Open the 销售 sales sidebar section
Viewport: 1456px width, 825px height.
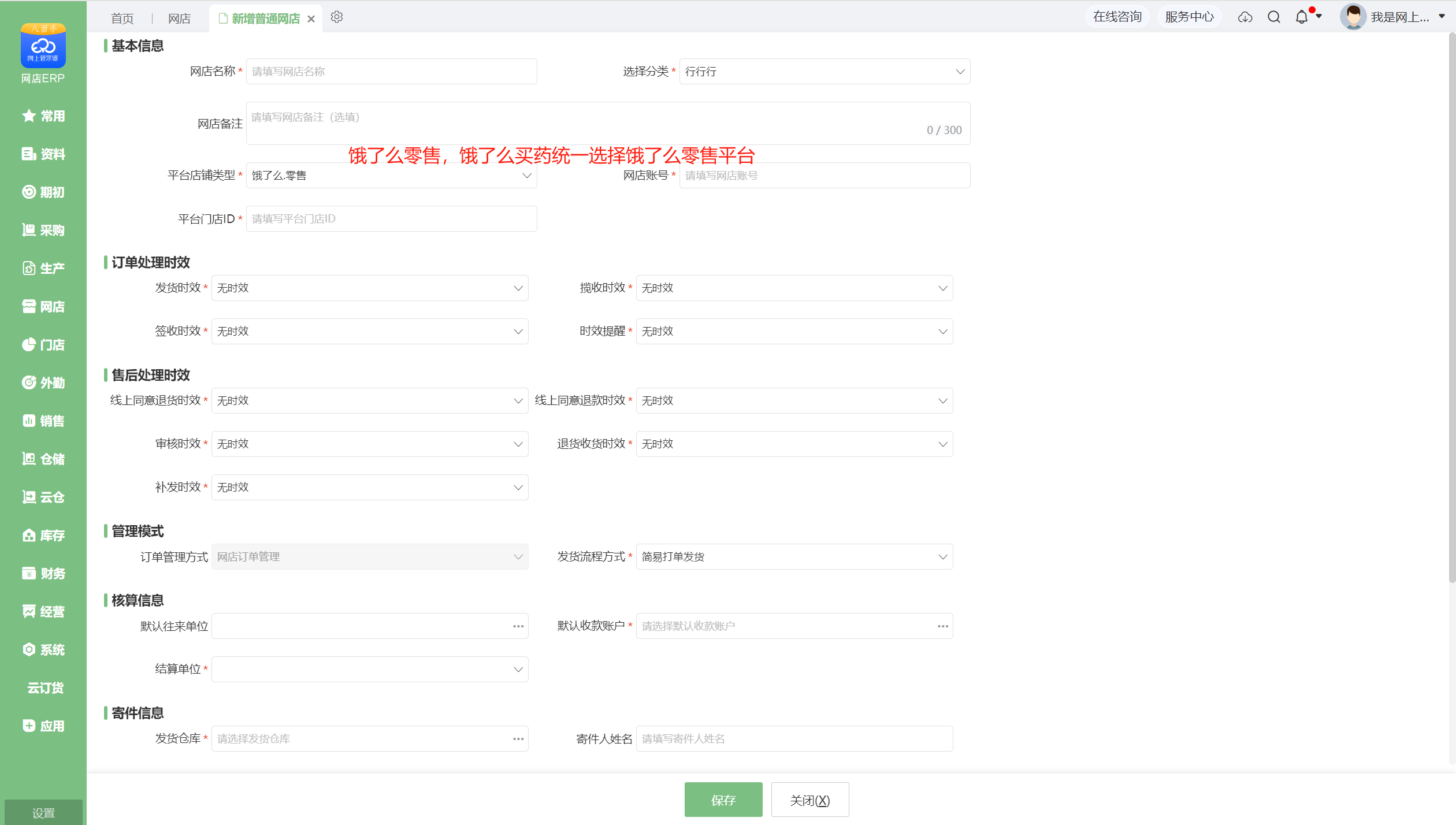(43, 421)
